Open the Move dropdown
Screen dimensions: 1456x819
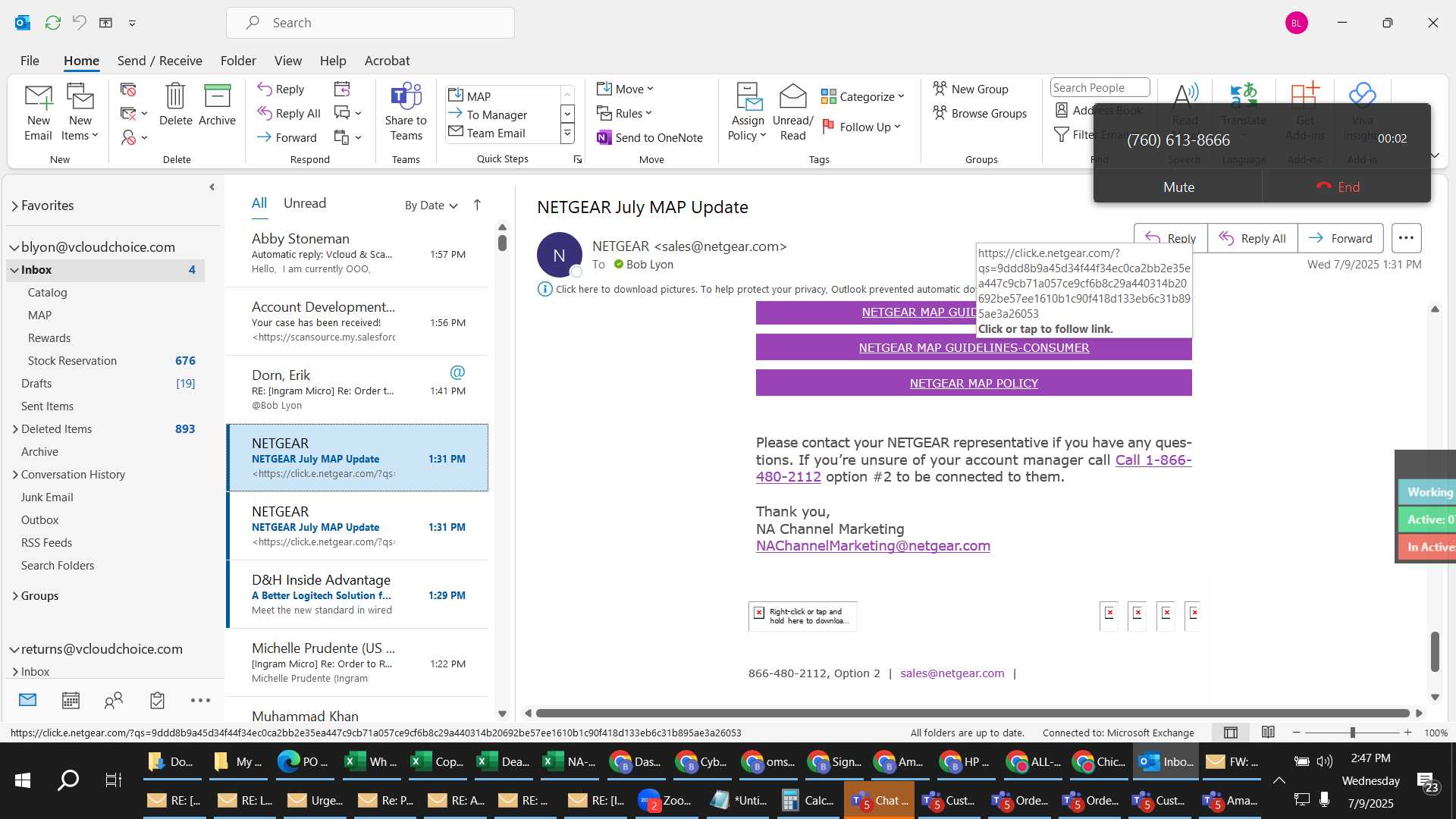point(625,89)
